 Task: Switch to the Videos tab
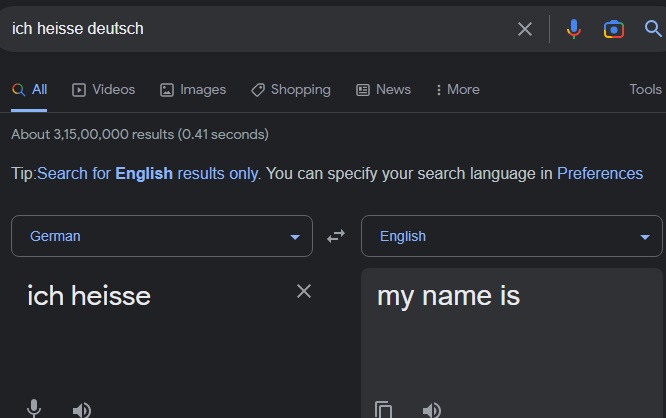(104, 90)
